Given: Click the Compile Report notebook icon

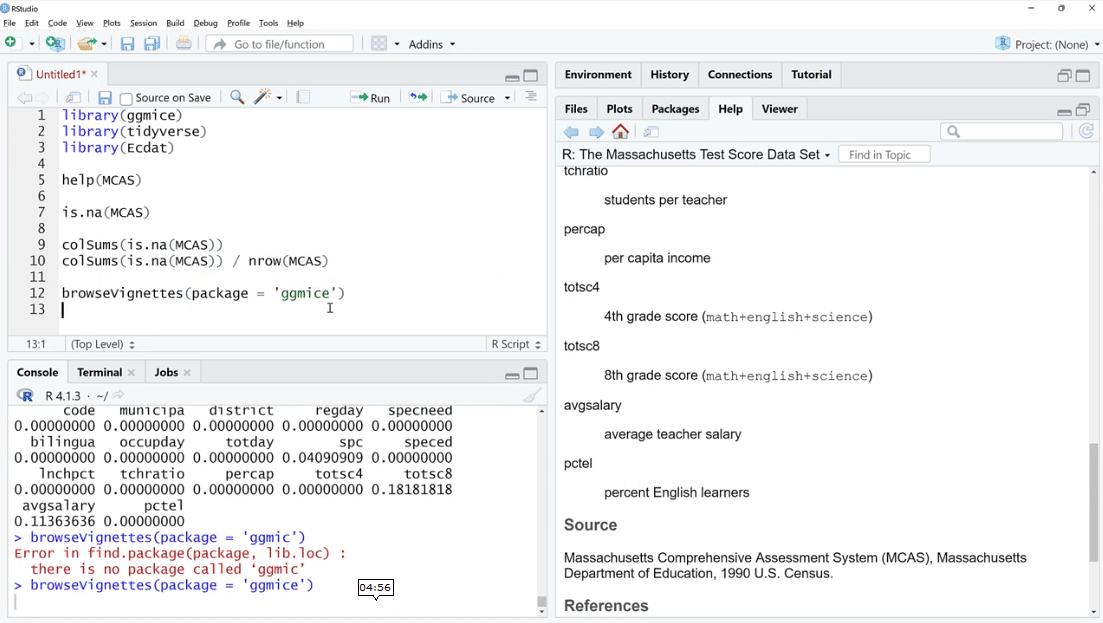Looking at the screenshot, I should click(303, 97).
